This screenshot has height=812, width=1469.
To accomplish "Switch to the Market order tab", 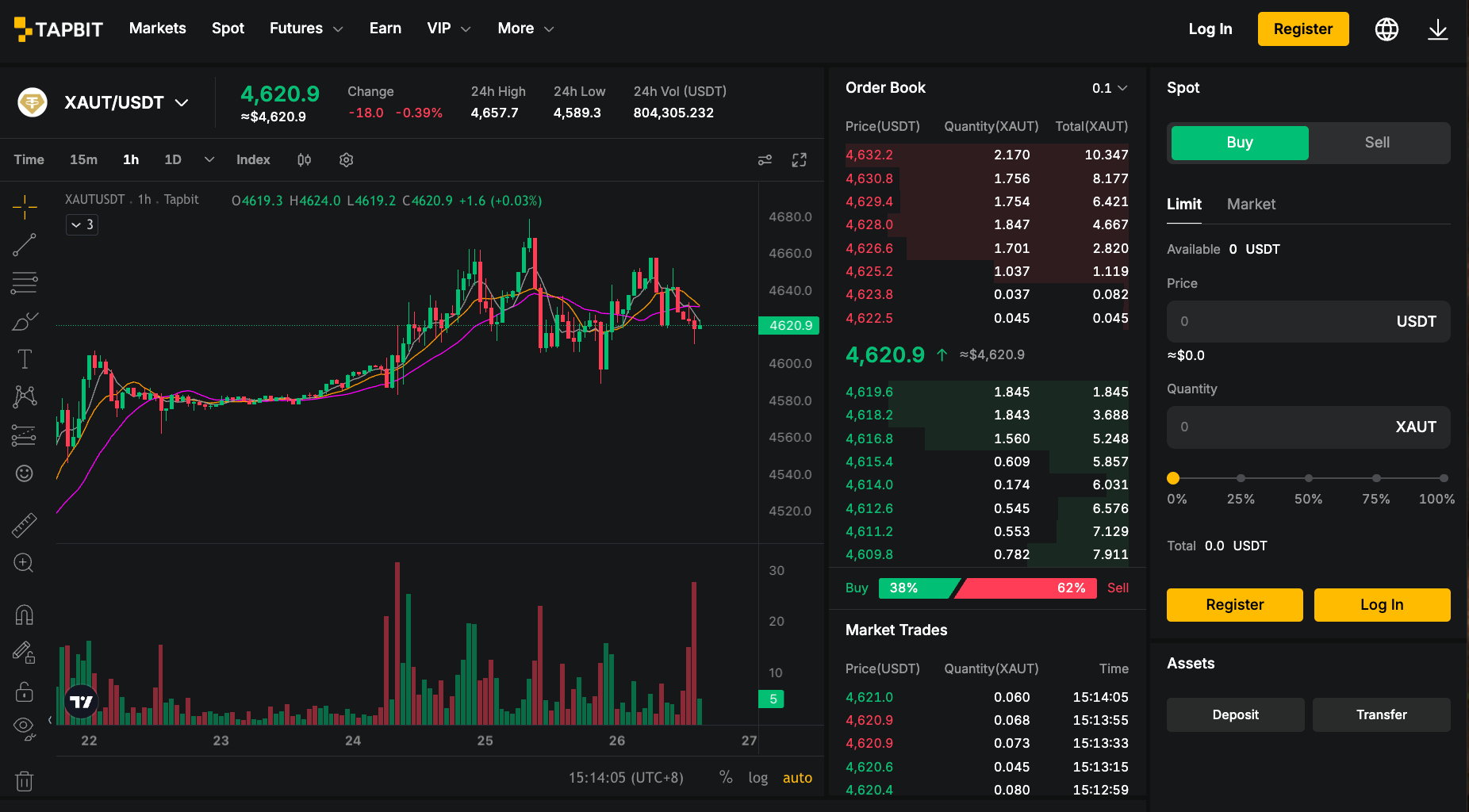I will coord(1251,205).
